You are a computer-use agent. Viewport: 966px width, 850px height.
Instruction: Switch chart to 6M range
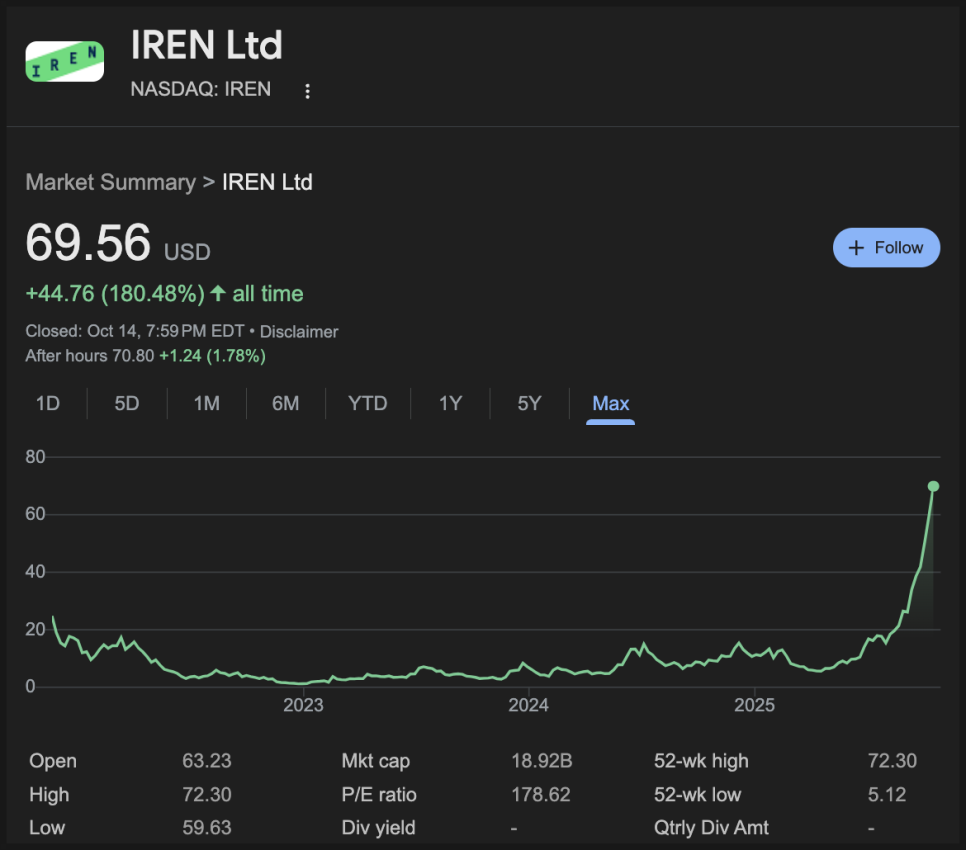point(286,404)
